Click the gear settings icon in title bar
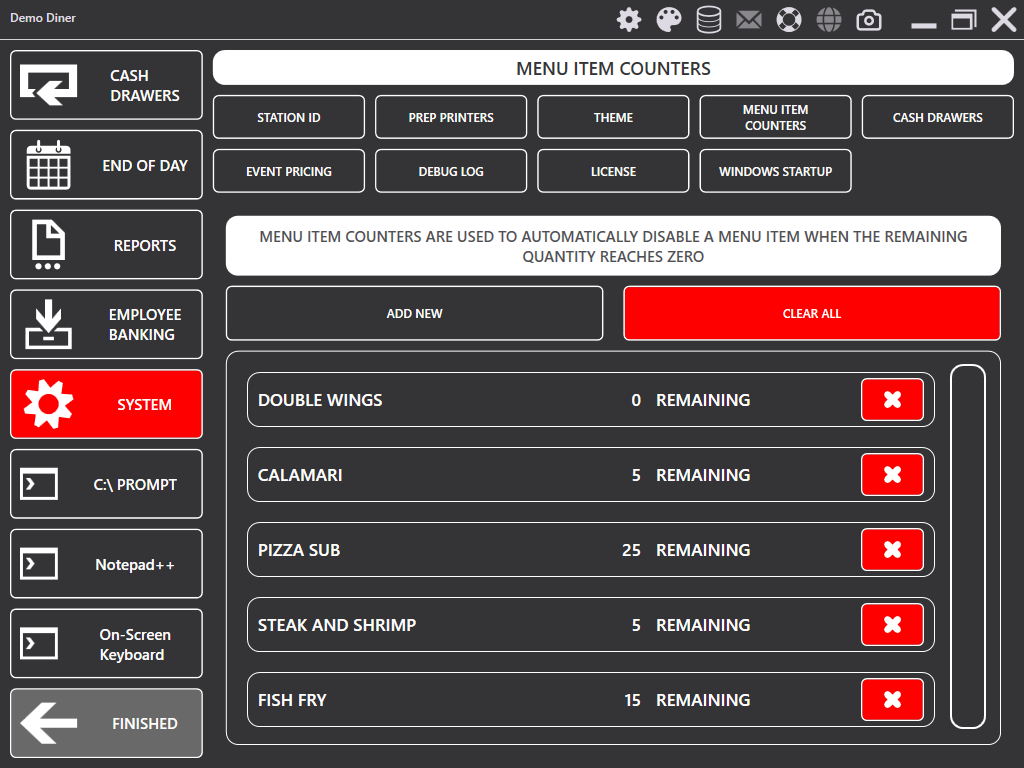1024x768 pixels. (x=629, y=20)
